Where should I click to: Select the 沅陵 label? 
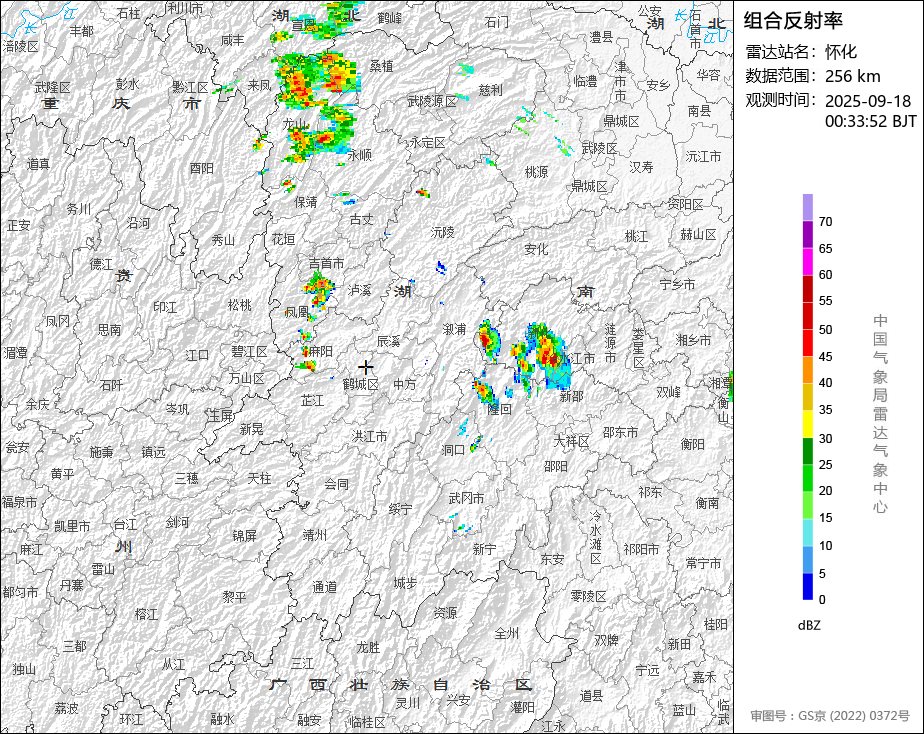point(443,232)
